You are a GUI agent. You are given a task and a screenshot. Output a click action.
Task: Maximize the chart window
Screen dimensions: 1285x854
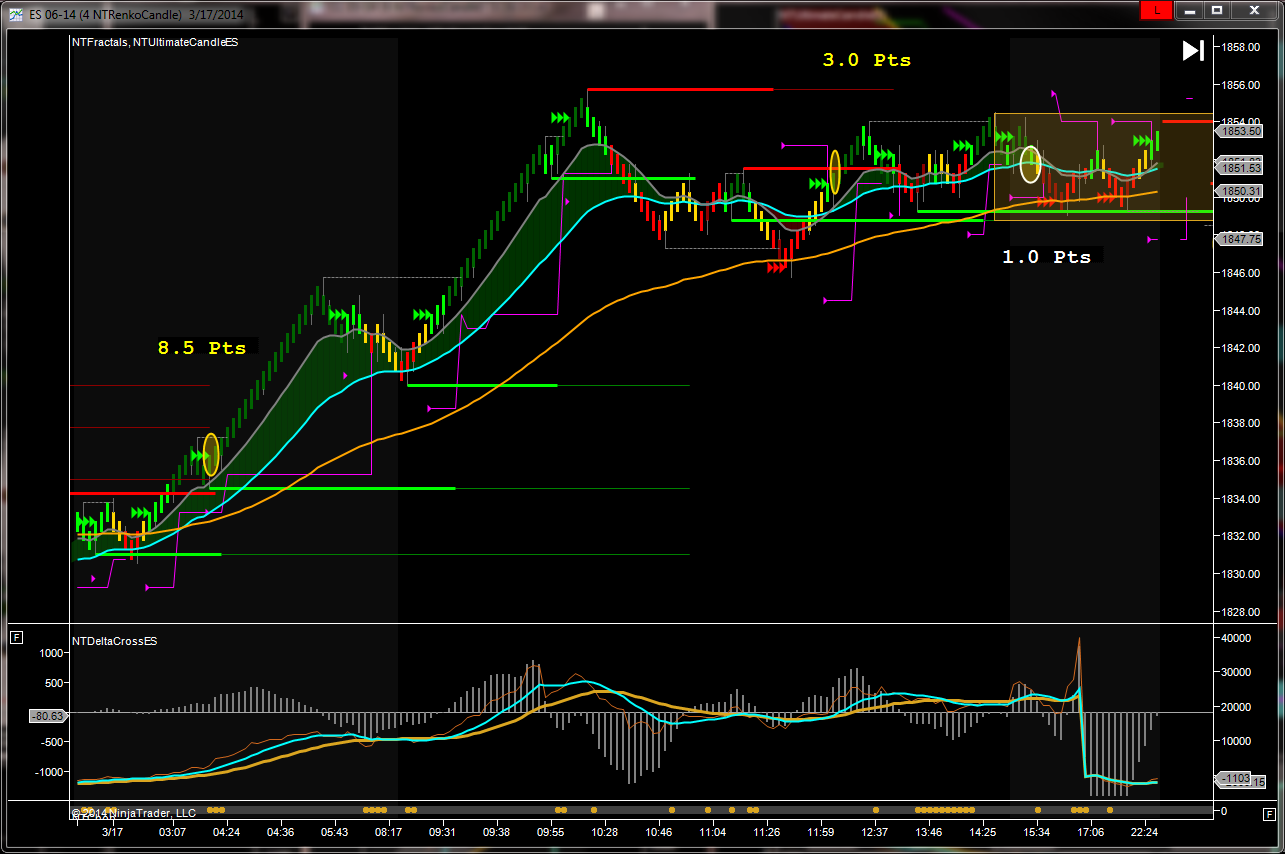pyautogui.click(x=1217, y=10)
